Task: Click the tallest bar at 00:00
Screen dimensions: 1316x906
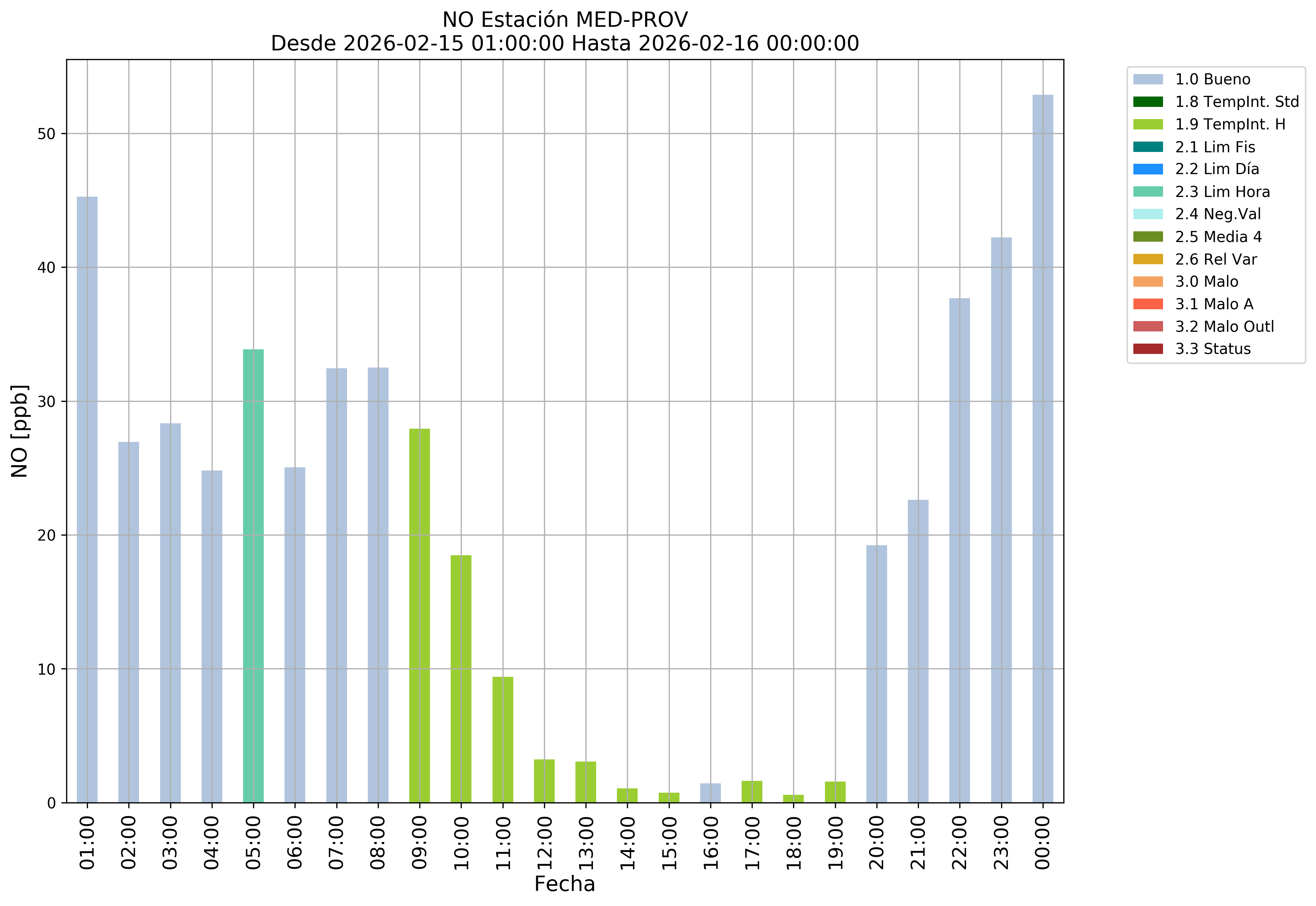Action: click(1043, 448)
